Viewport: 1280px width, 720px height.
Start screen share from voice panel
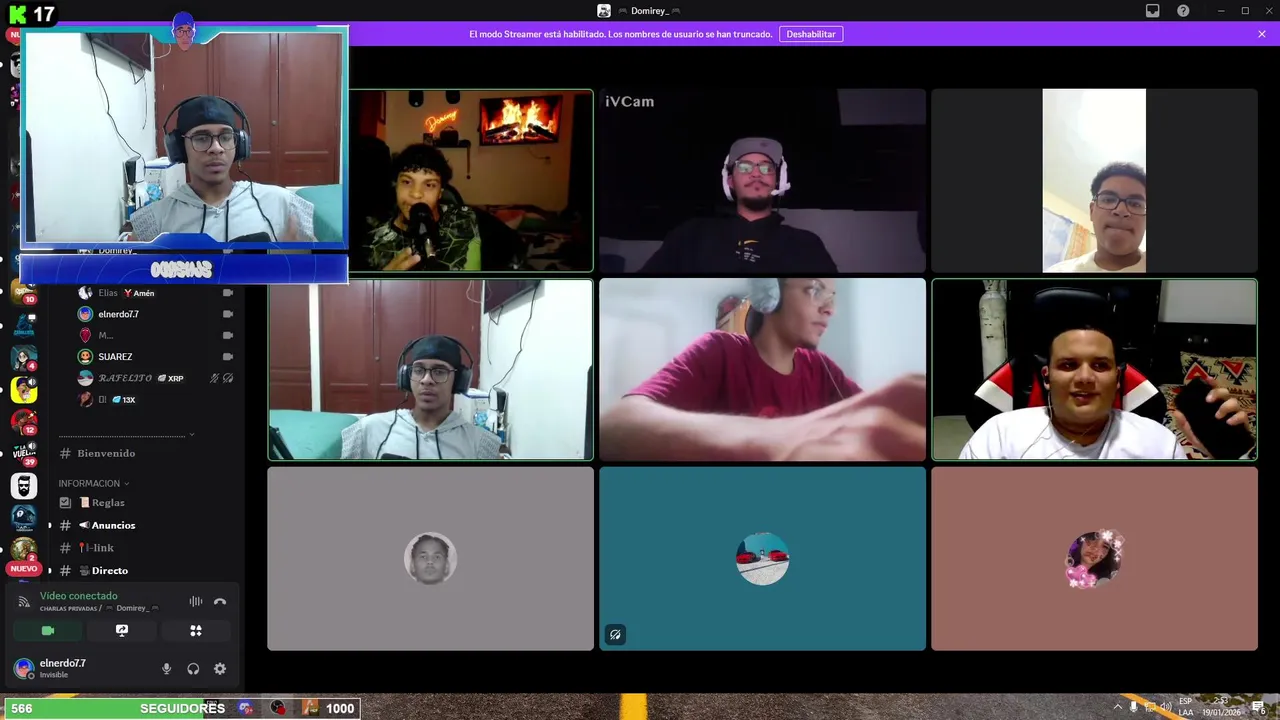click(122, 631)
